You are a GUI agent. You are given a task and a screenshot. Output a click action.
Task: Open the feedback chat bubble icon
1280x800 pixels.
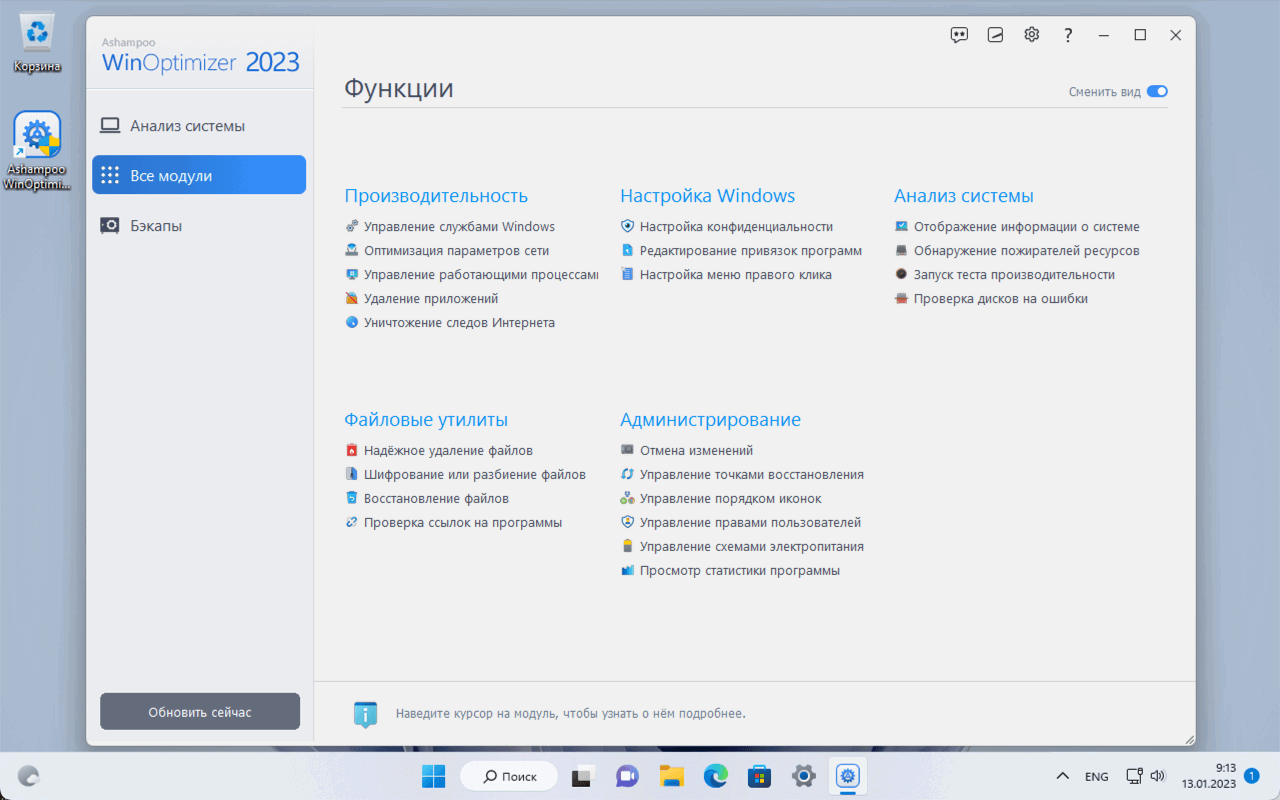[959, 35]
